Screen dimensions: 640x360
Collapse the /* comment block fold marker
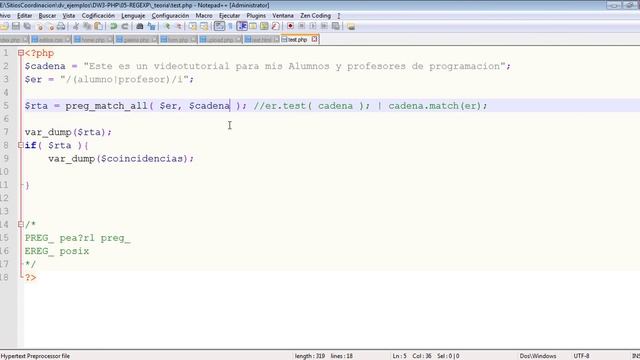20,224
